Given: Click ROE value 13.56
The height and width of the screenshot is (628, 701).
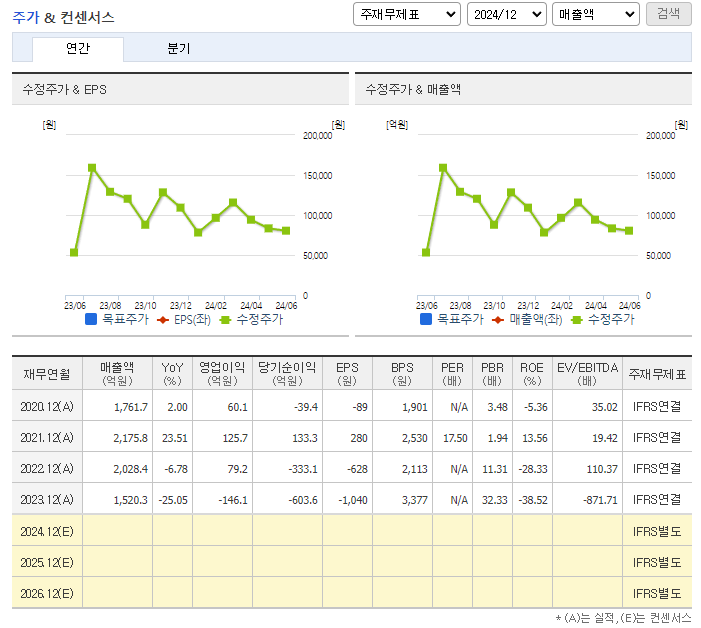Looking at the screenshot, I should pos(535,438).
